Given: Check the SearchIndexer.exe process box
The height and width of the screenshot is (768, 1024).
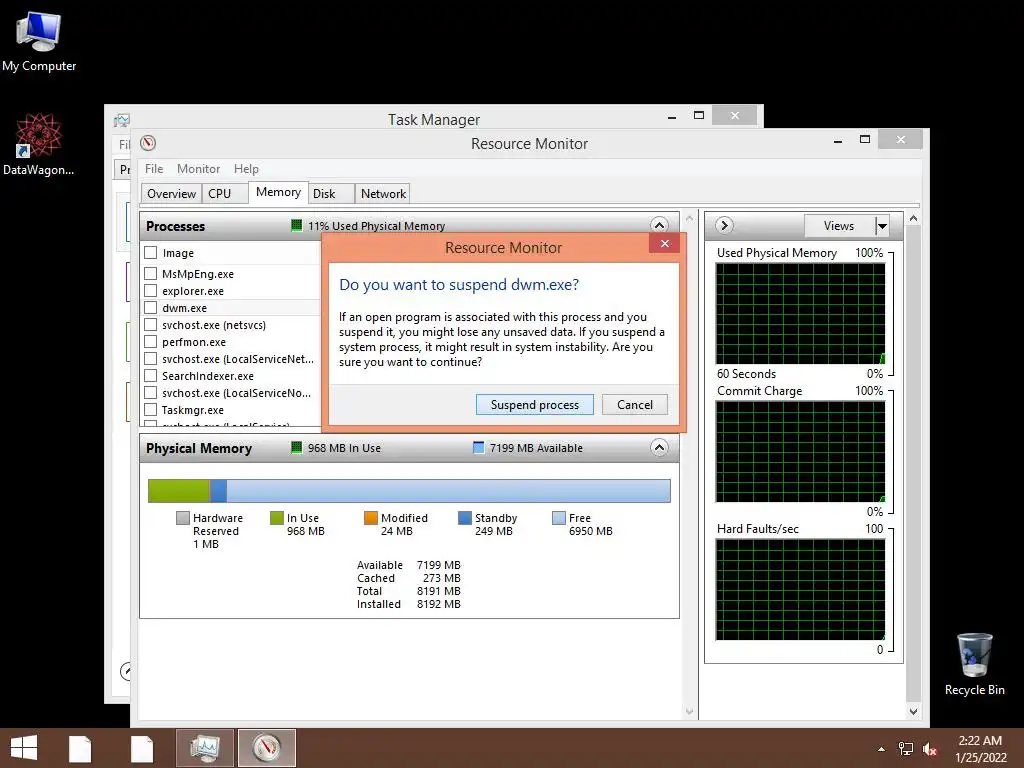Looking at the screenshot, I should coord(151,376).
